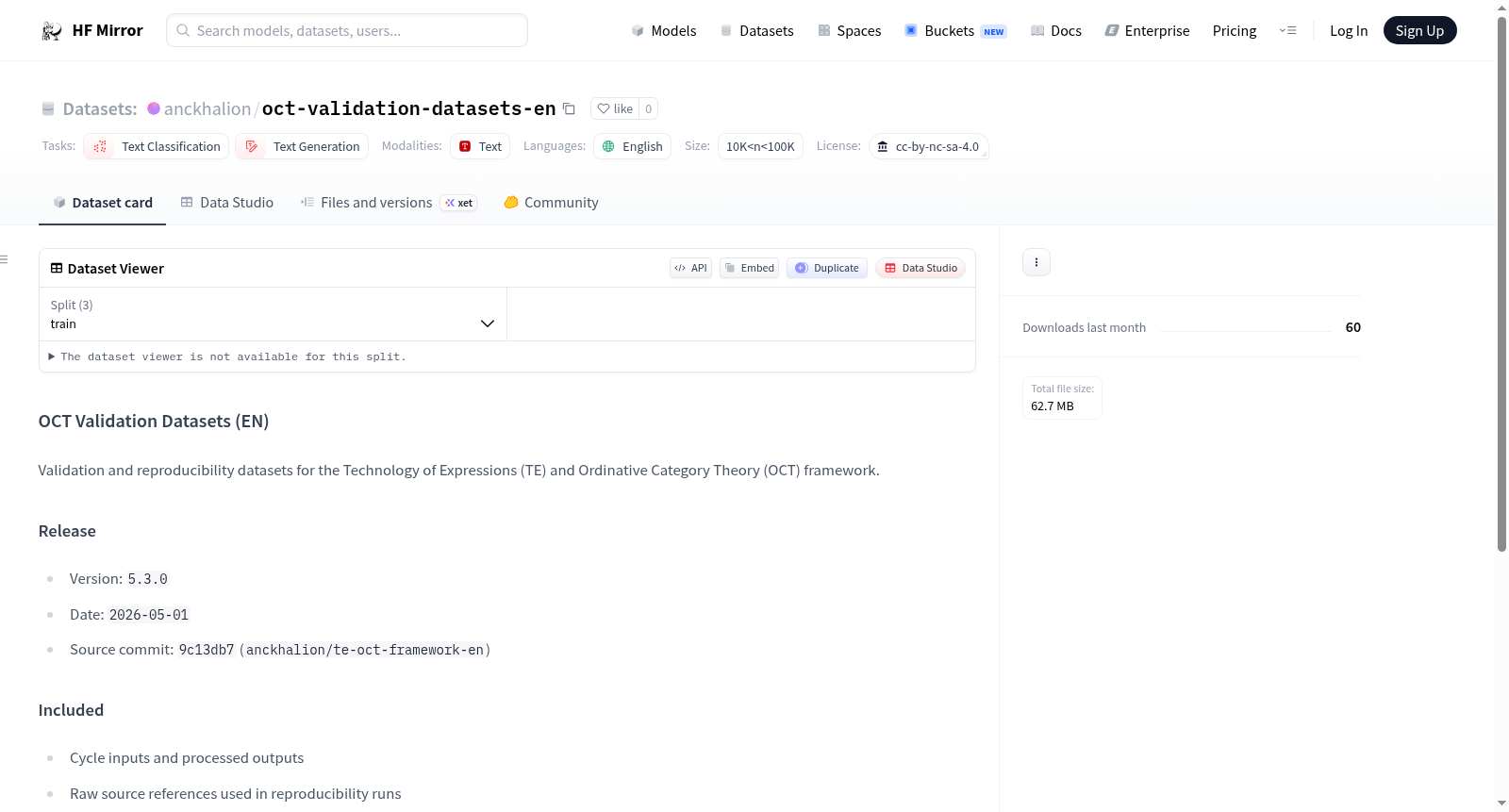Open the Files and versions tab
Viewport: 1509px width, 812px height.
[x=388, y=203]
